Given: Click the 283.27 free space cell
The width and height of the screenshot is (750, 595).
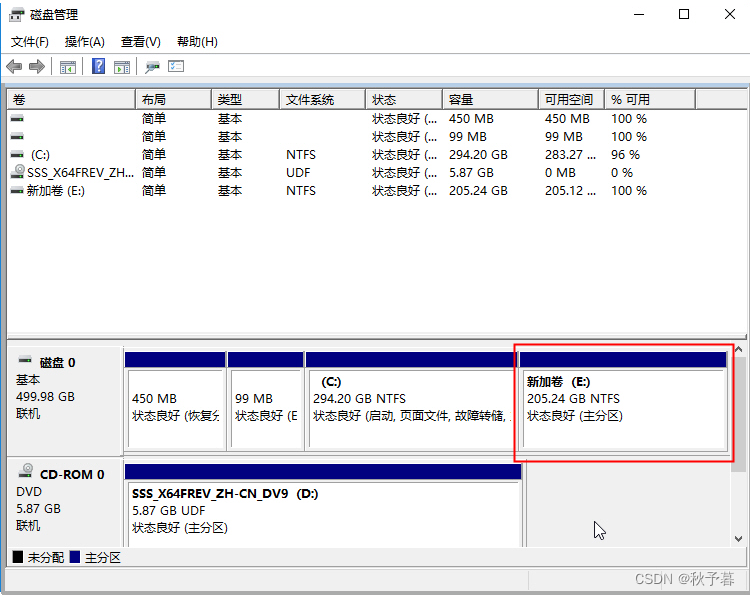Looking at the screenshot, I should click(x=570, y=154).
